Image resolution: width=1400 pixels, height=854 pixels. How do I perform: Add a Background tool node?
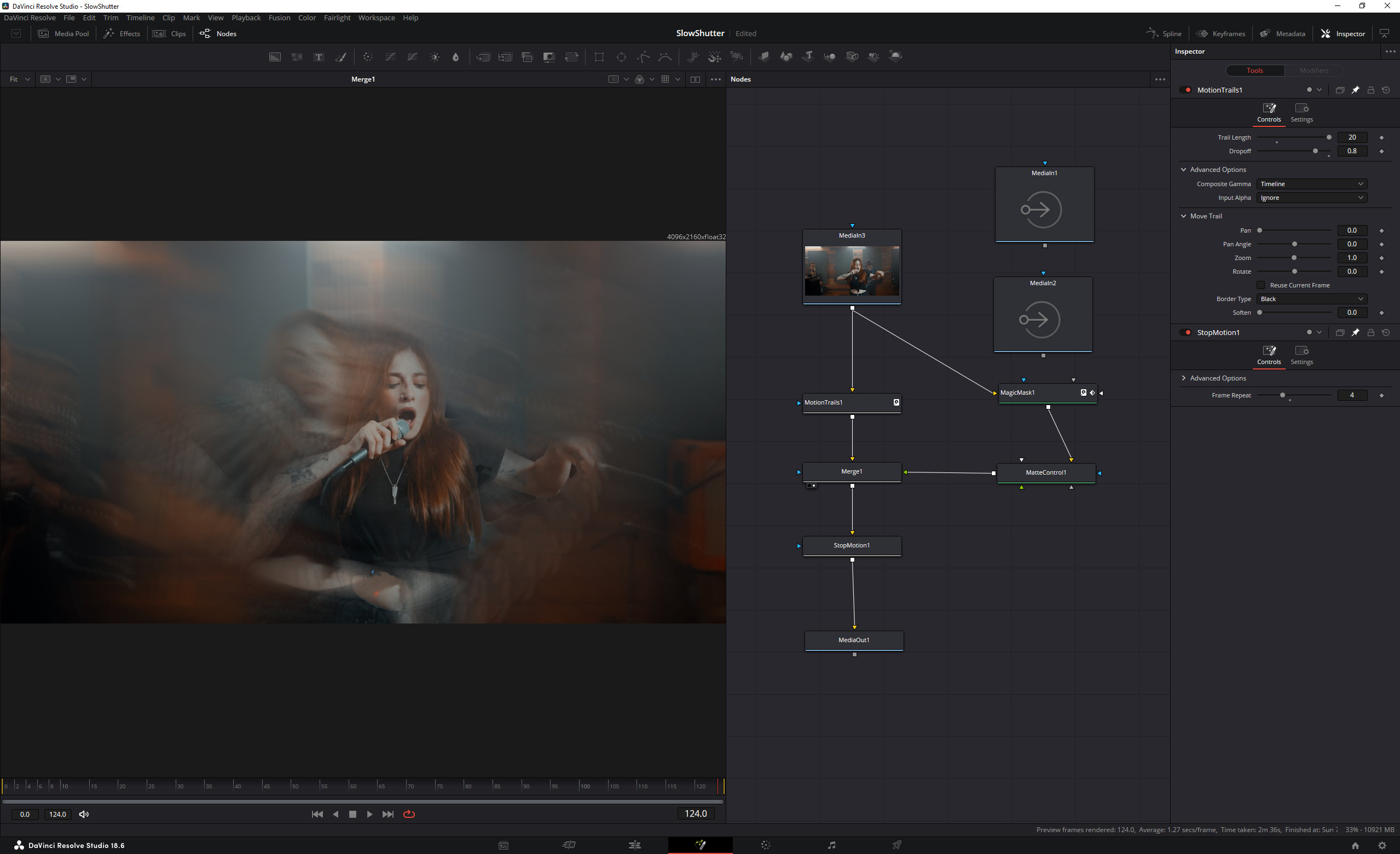coord(274,57)
